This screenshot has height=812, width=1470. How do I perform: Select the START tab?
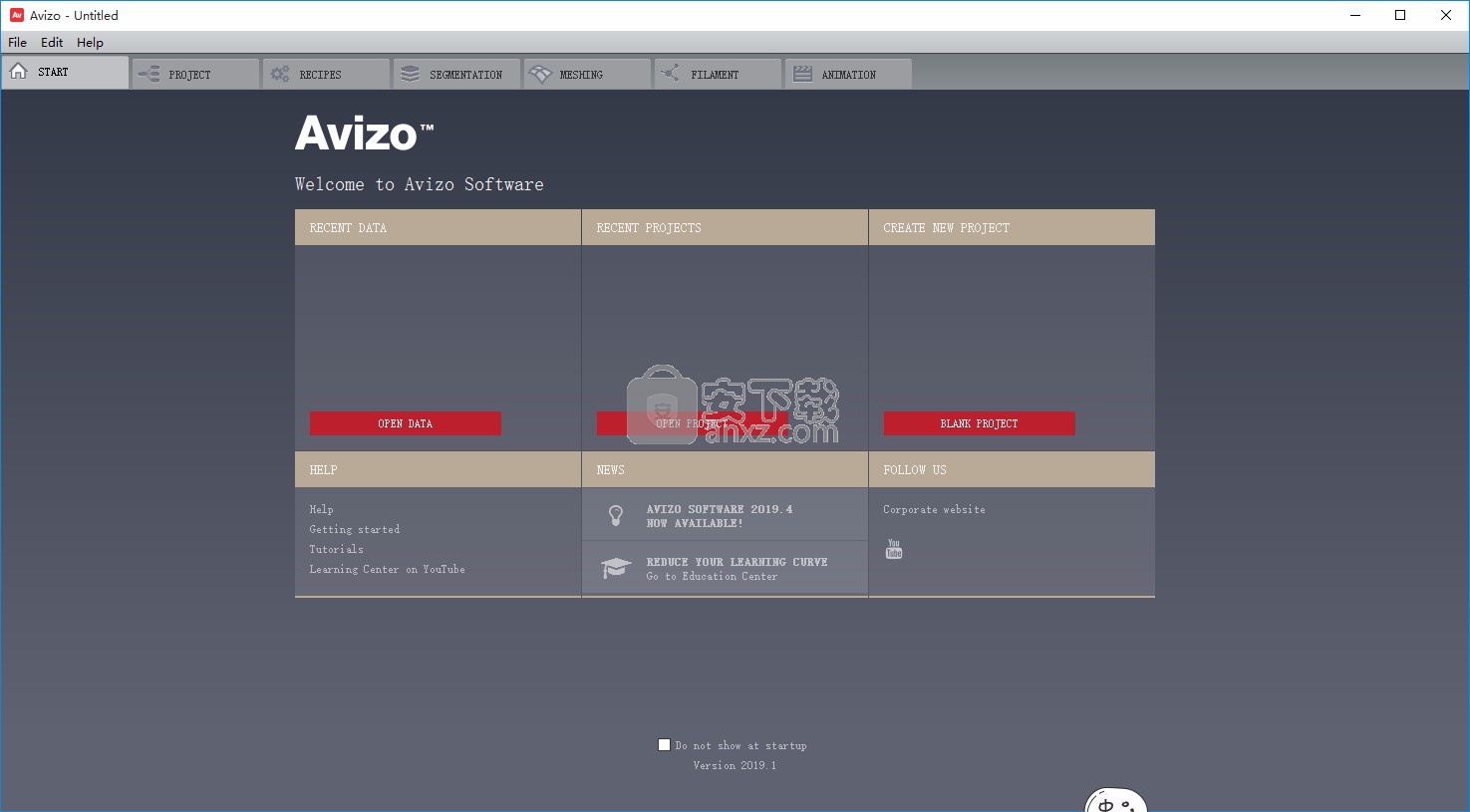(65, 72)
